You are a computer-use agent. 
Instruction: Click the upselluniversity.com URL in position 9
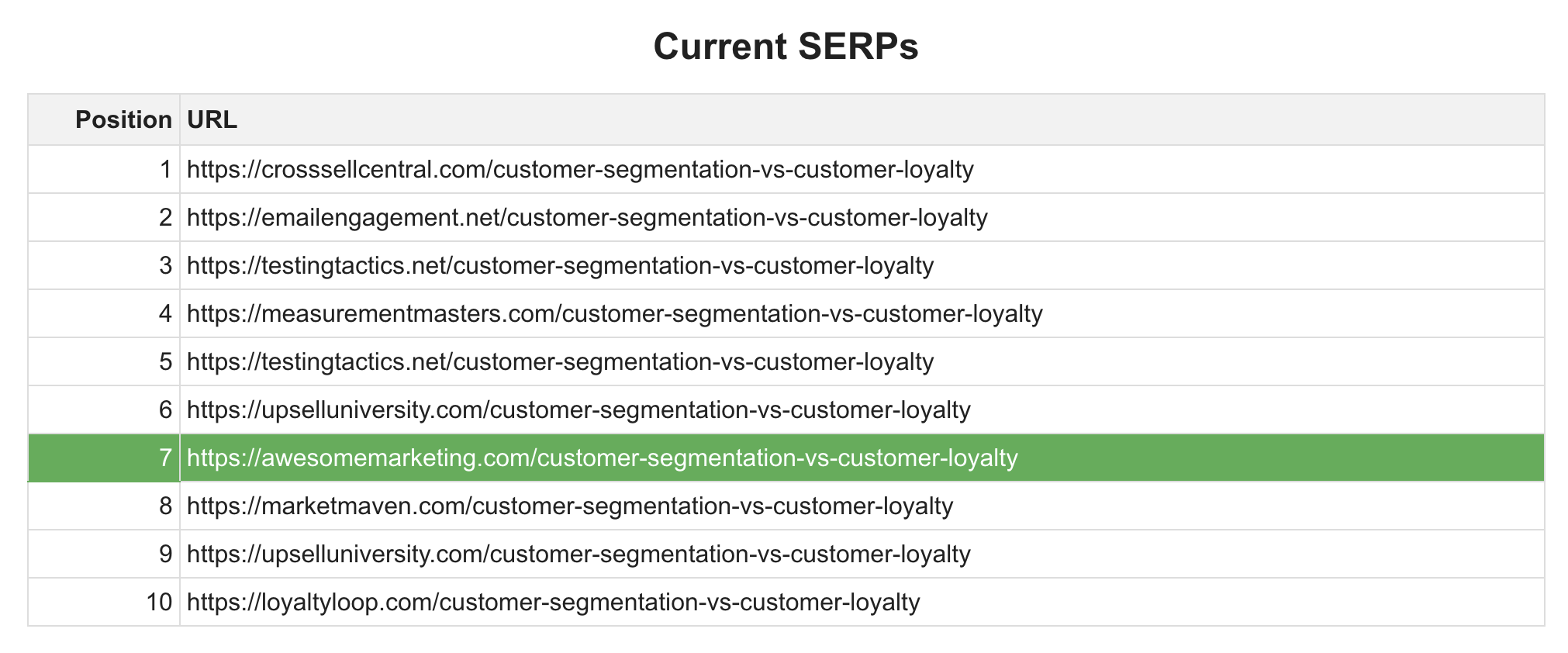(579, 554)
